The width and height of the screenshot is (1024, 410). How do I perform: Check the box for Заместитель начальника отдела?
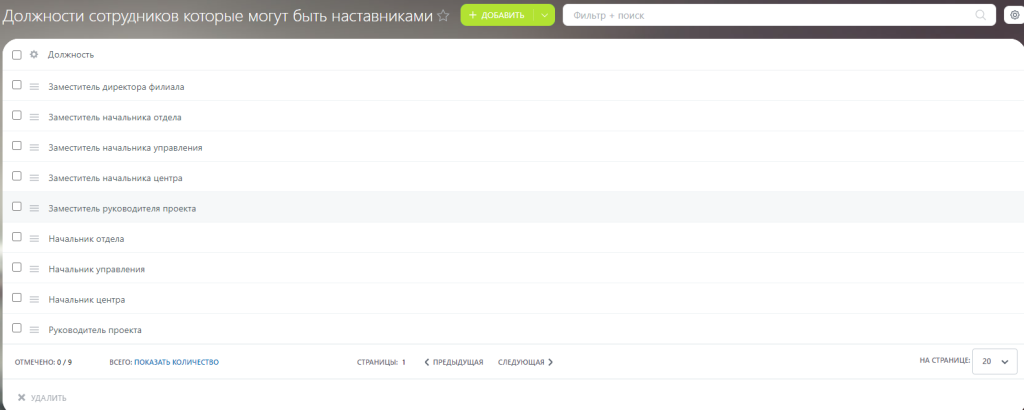pos(17,116)
